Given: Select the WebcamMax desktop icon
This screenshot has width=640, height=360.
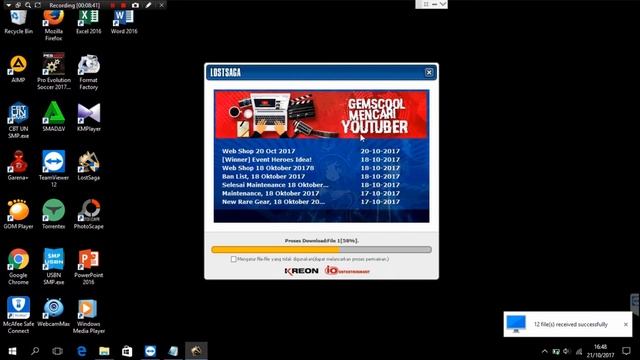Looking at the screenshot, I should pos(53,312).
